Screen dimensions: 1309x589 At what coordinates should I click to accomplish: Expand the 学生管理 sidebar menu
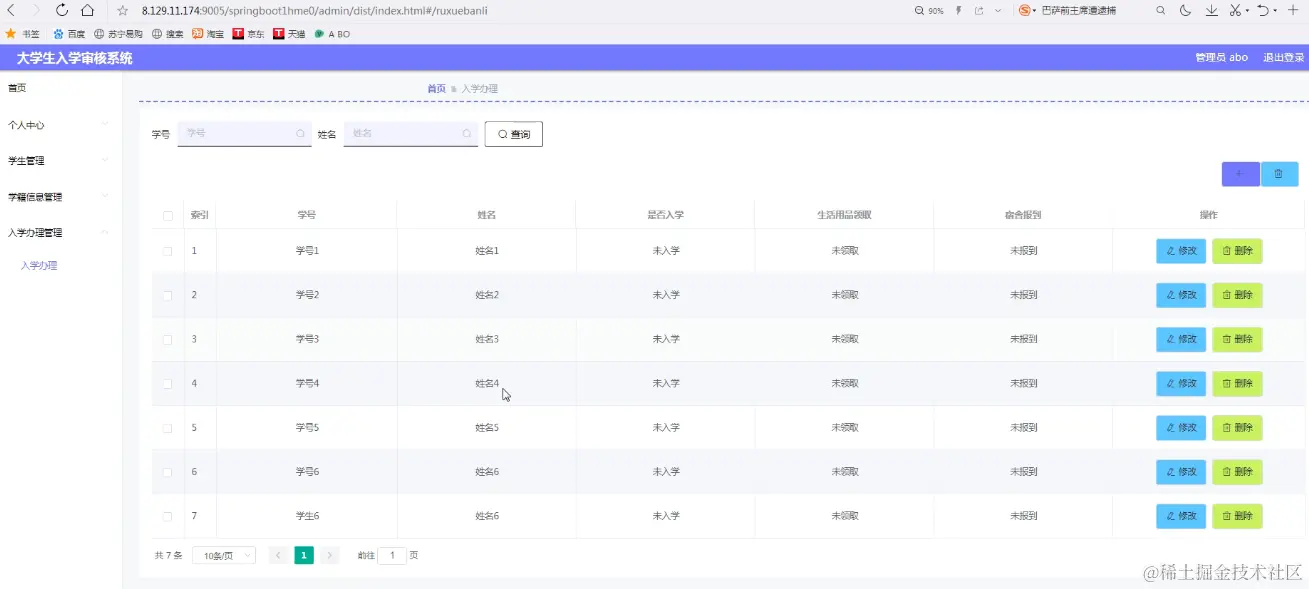click(x=61, y=160)
